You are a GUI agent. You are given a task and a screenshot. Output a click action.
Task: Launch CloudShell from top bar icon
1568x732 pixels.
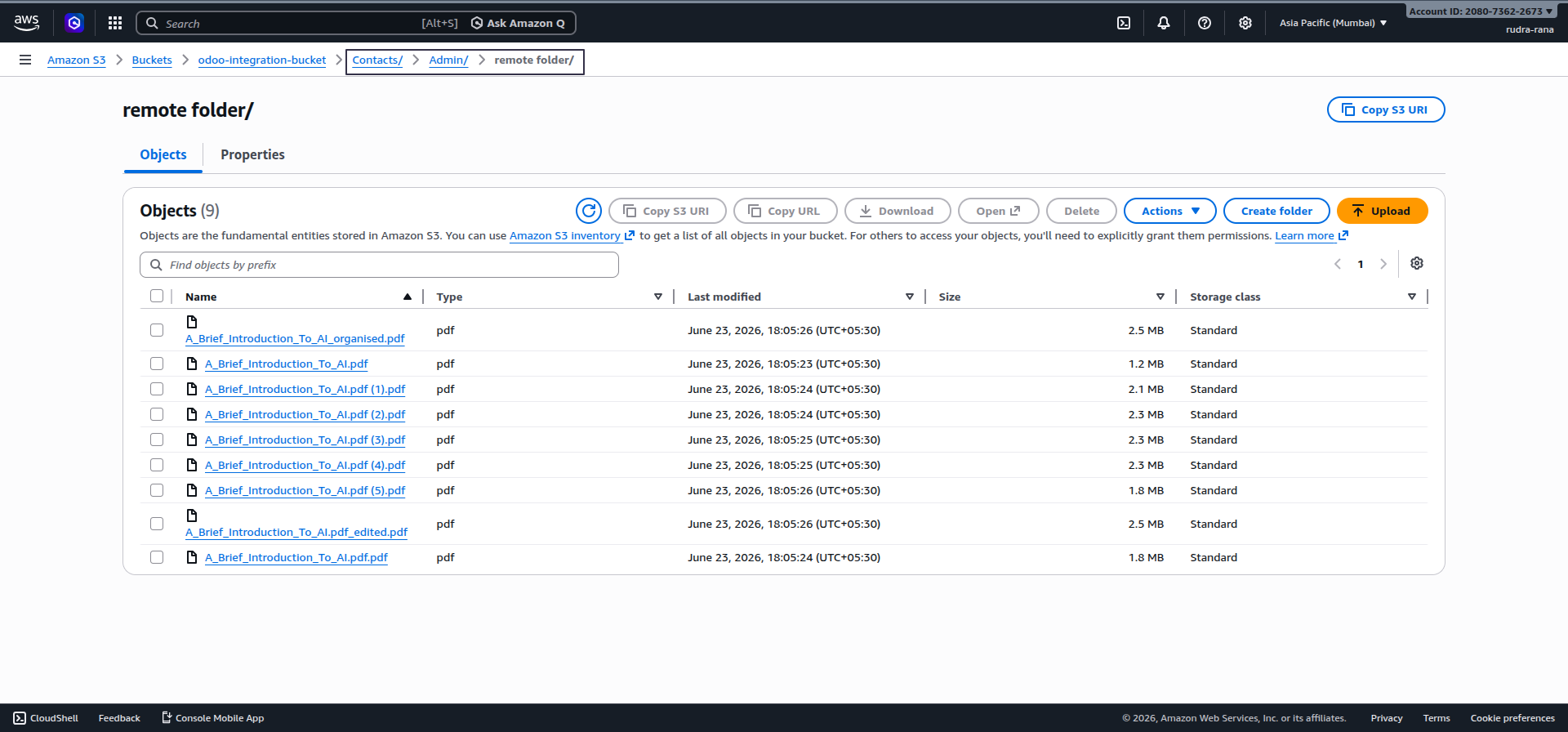[1124, 23]
